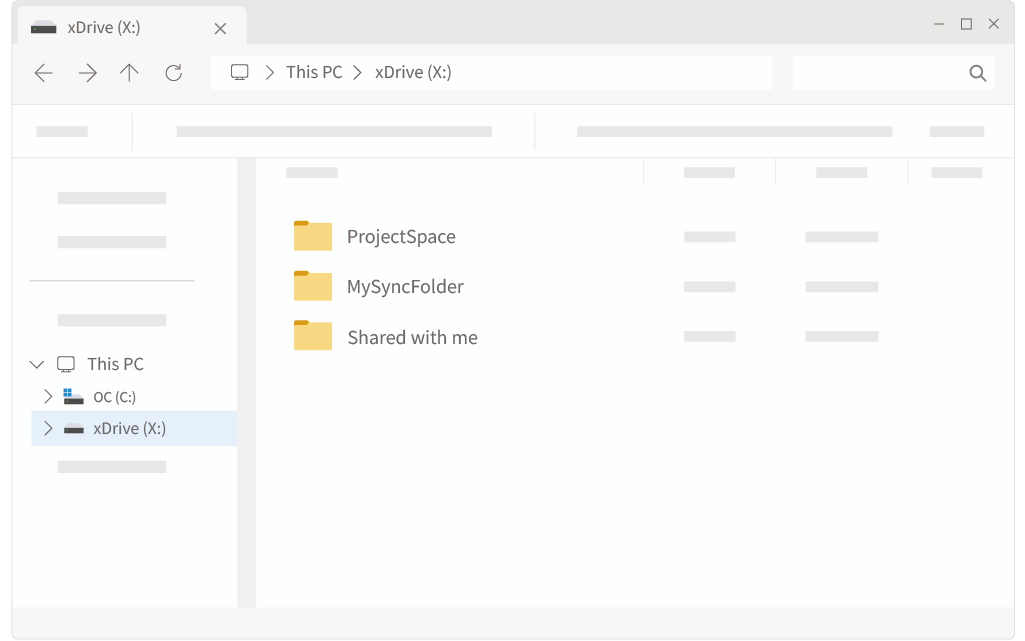Screen dimensions: 1025x641
Task: Select This PC in the sidebar tree
Action: coord(116,364)
